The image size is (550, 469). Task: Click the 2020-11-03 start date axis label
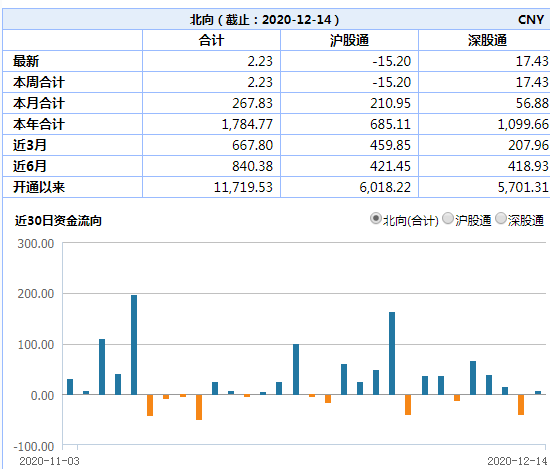click(x=49, y=461)
